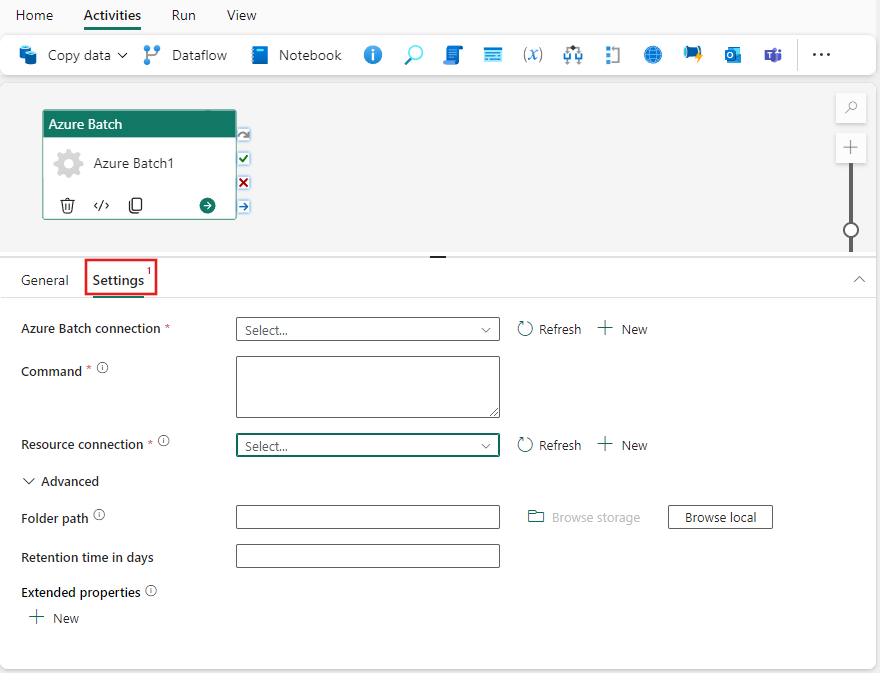Toggle the On skip arrow output handle

(x=242, y=206)
